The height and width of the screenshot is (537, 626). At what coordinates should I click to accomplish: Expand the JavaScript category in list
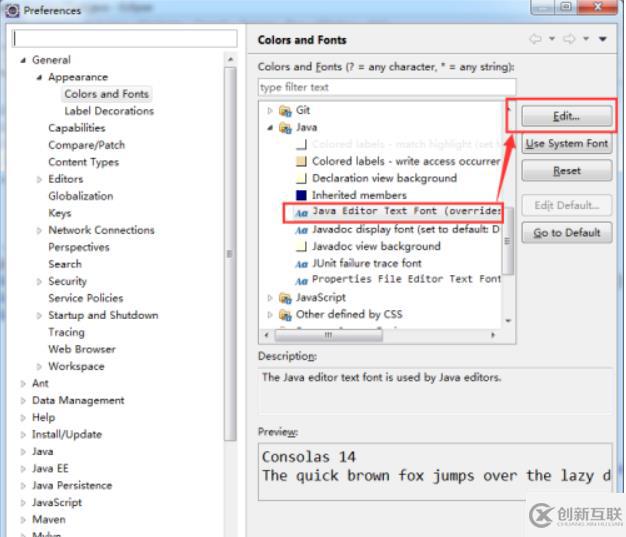point(270,298)
